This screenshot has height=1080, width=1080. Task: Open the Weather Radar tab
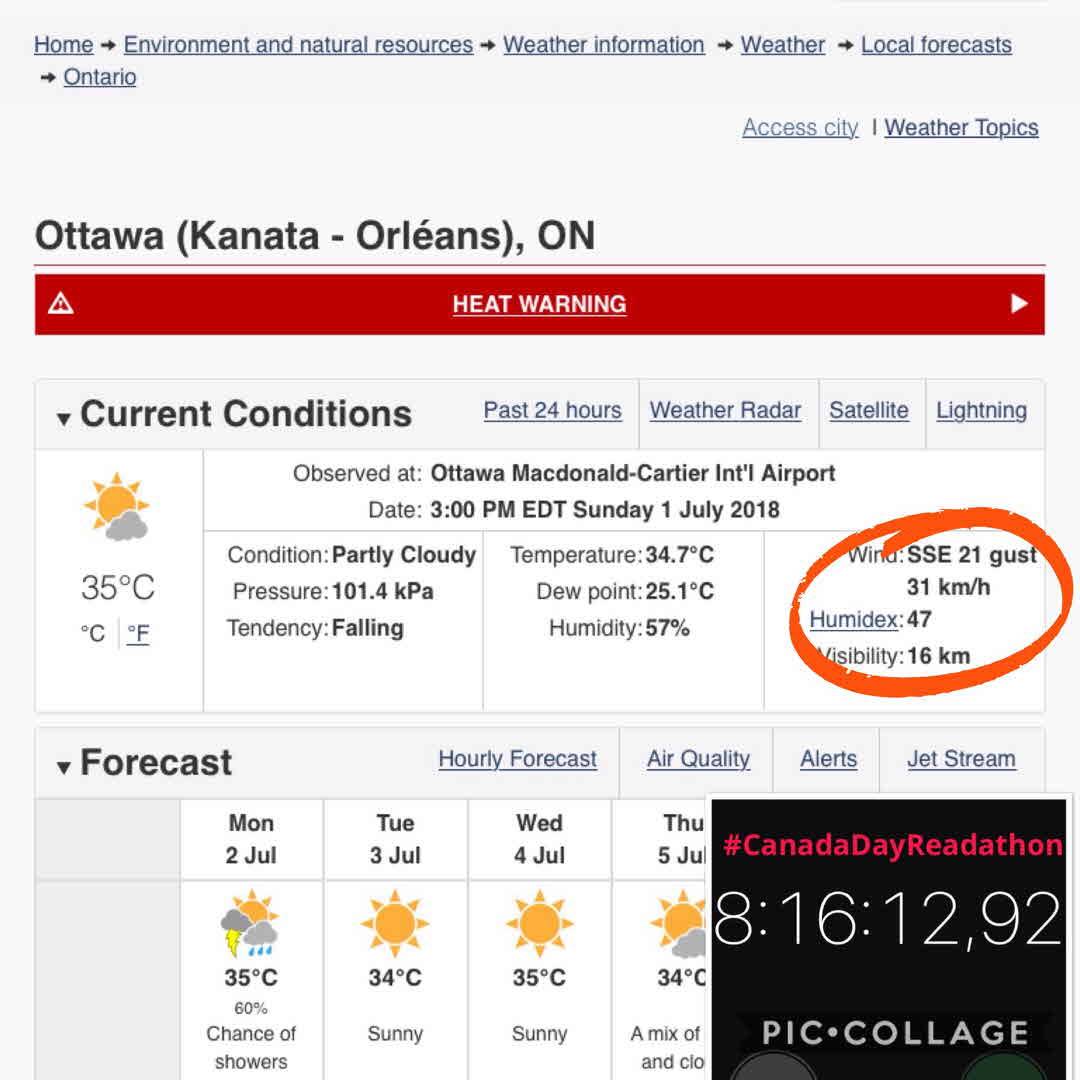point(725,411)
